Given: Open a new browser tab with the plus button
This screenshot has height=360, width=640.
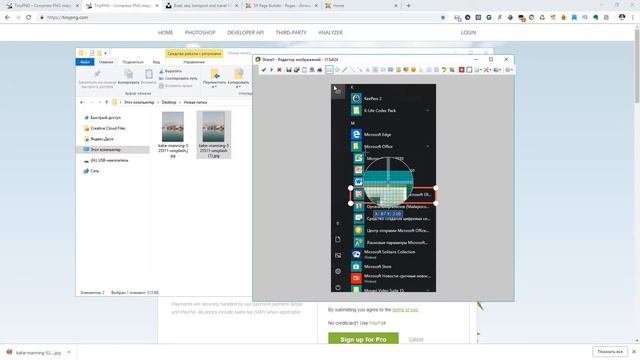Looking at the screenshot, I should coord(408,6).
